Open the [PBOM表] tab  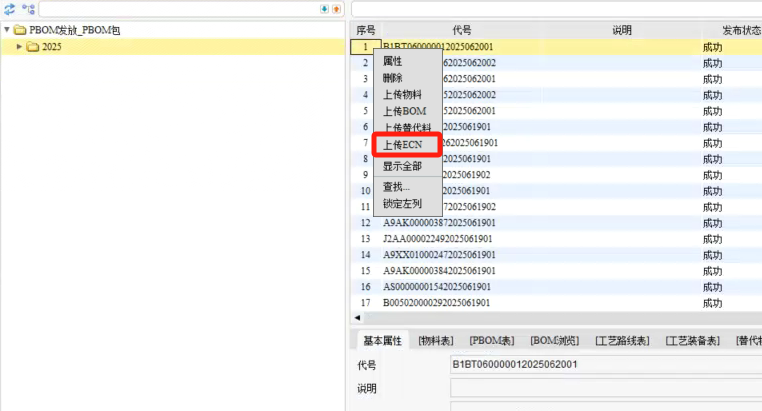[x=492, y=341]
